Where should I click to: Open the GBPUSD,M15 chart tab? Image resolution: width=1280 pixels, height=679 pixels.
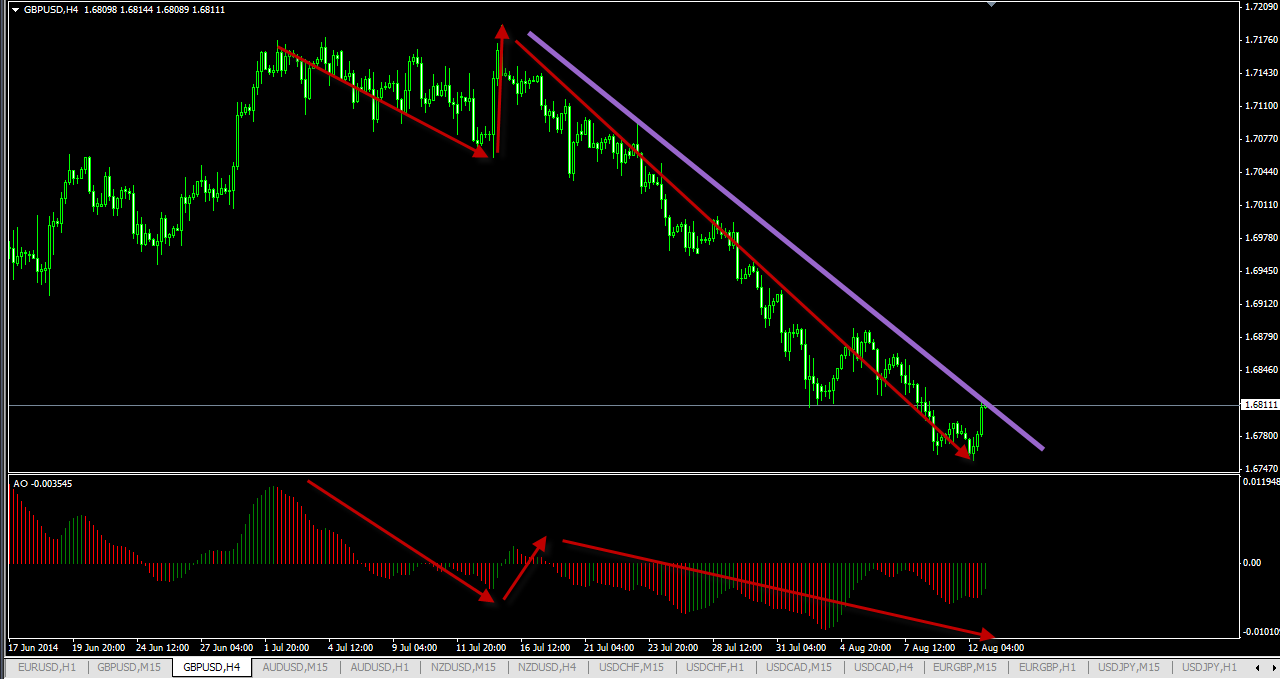(129, 667)
